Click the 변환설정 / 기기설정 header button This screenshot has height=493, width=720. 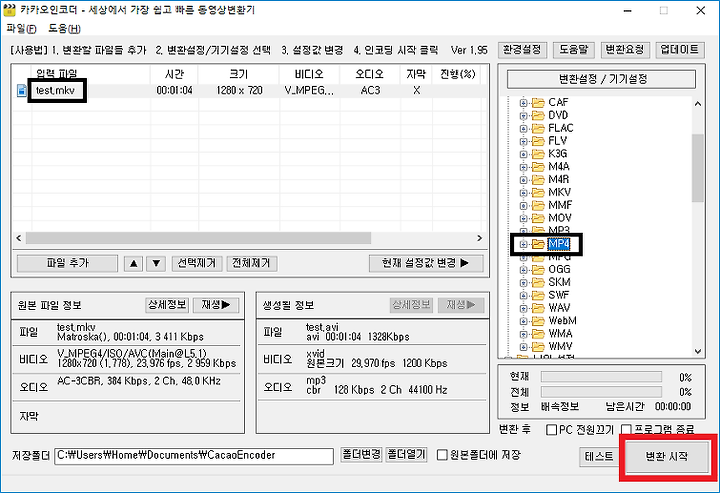point(601,79)
